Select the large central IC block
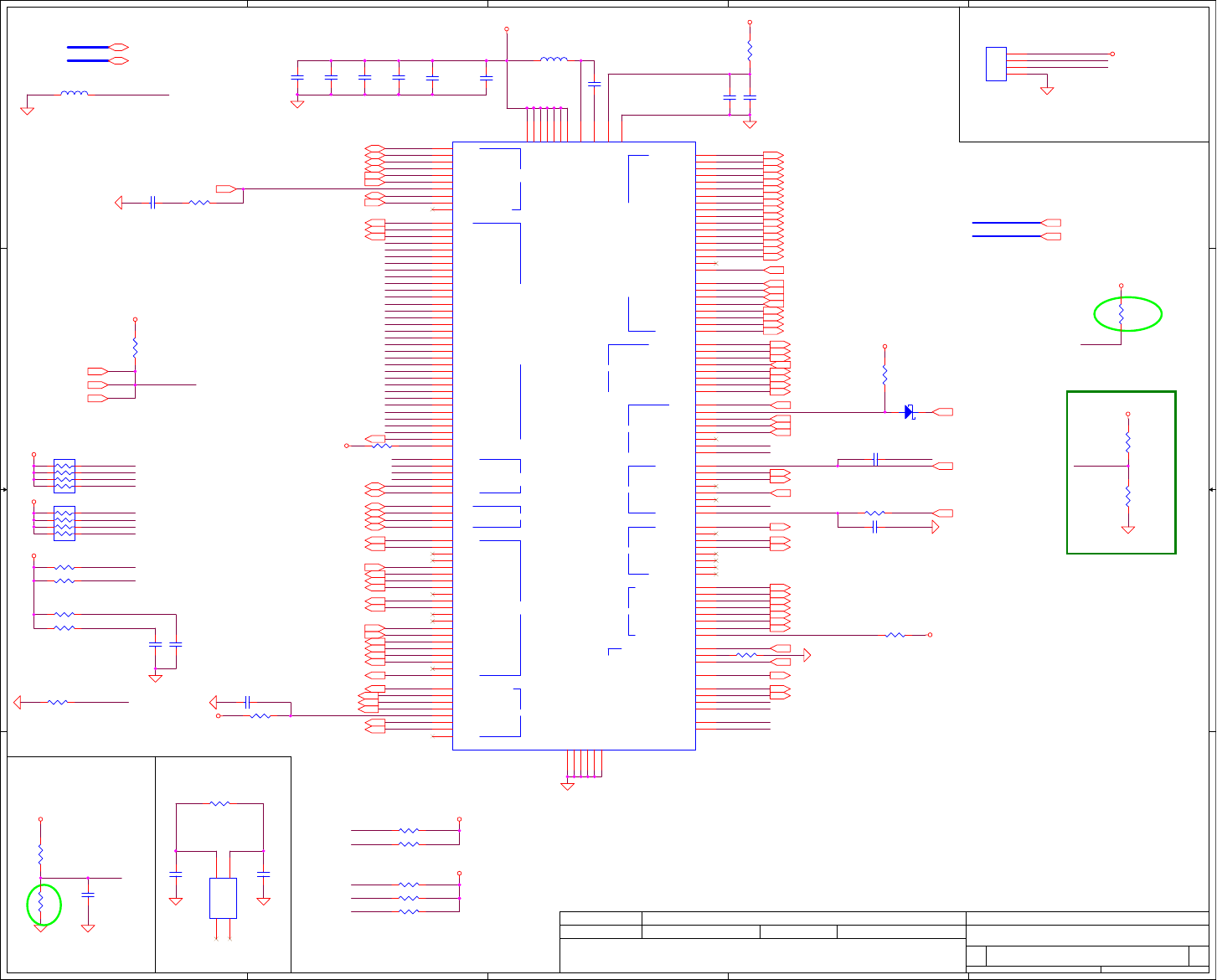This screenshot has width=1217, height=980. pyautogui.click(x=574, y=446)
